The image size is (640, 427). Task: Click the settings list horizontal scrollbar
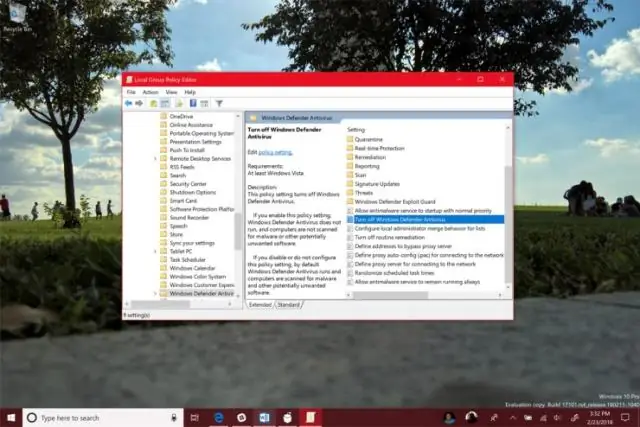click(x=391, y=295)
